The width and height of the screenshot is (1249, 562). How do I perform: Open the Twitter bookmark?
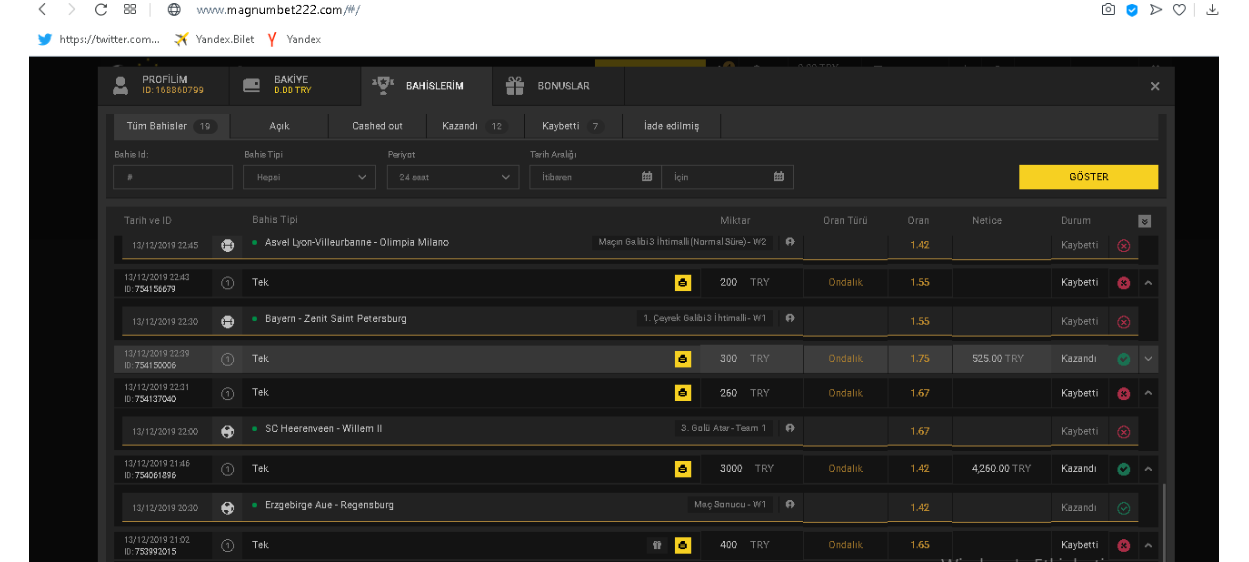98,39
